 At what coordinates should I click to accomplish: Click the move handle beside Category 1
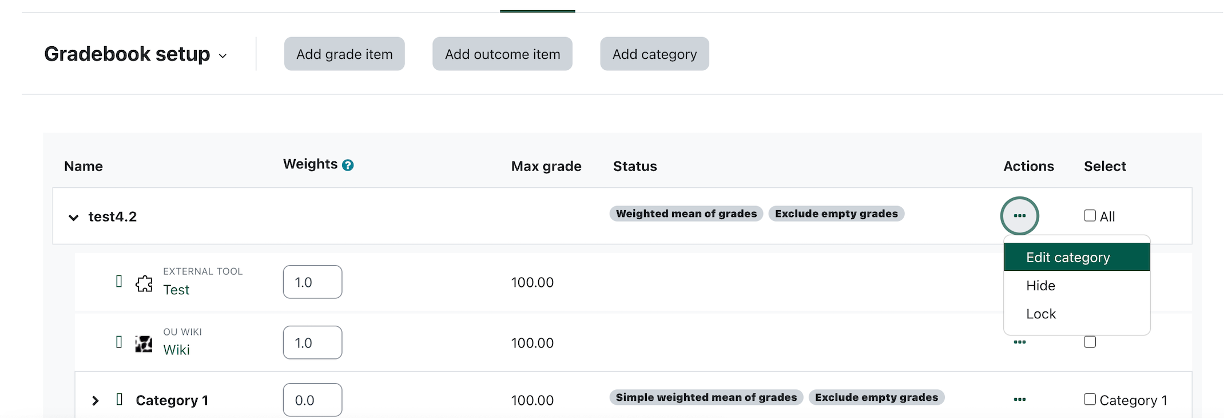[119, 399]
